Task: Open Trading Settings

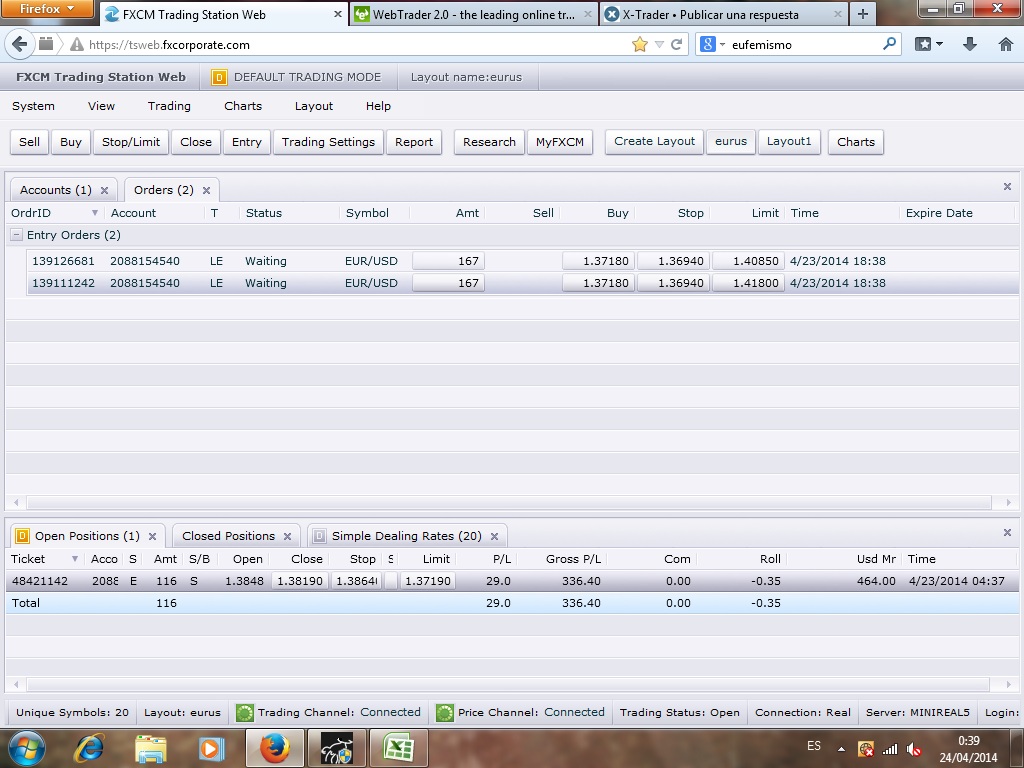Action: coord(328,142)
